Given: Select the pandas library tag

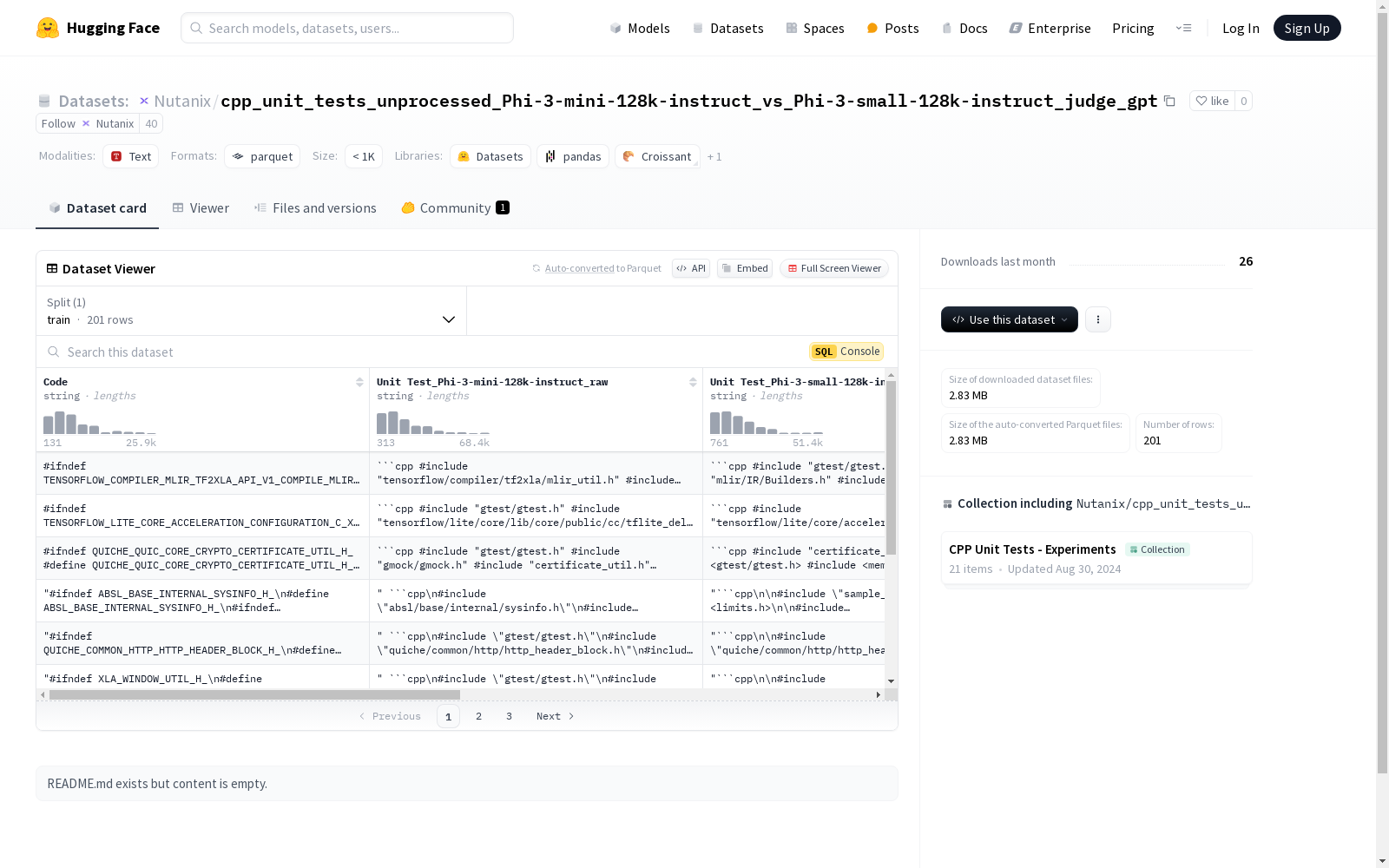Looking at the screenshot, I should [573, 156].
